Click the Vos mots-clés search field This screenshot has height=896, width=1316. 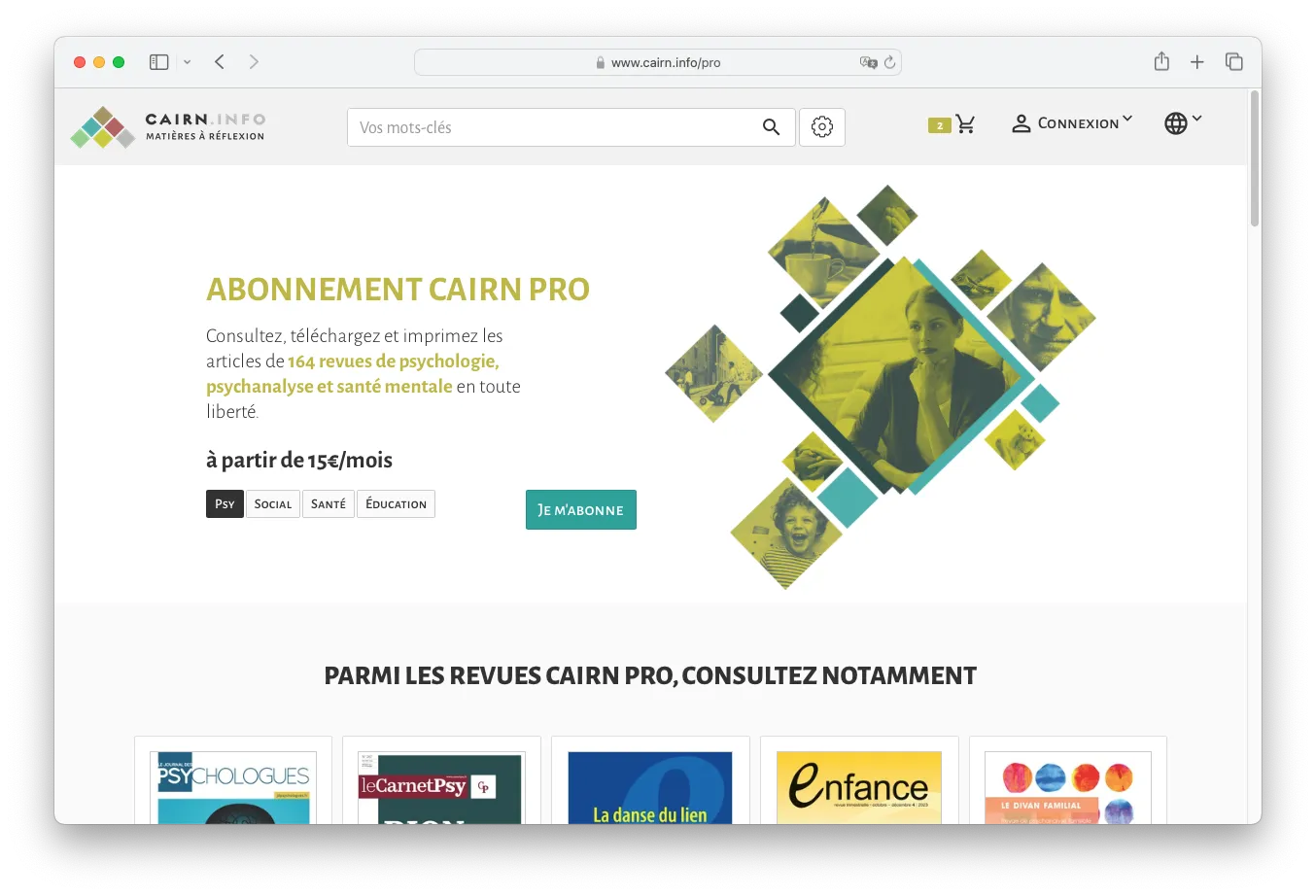[554, 127]
